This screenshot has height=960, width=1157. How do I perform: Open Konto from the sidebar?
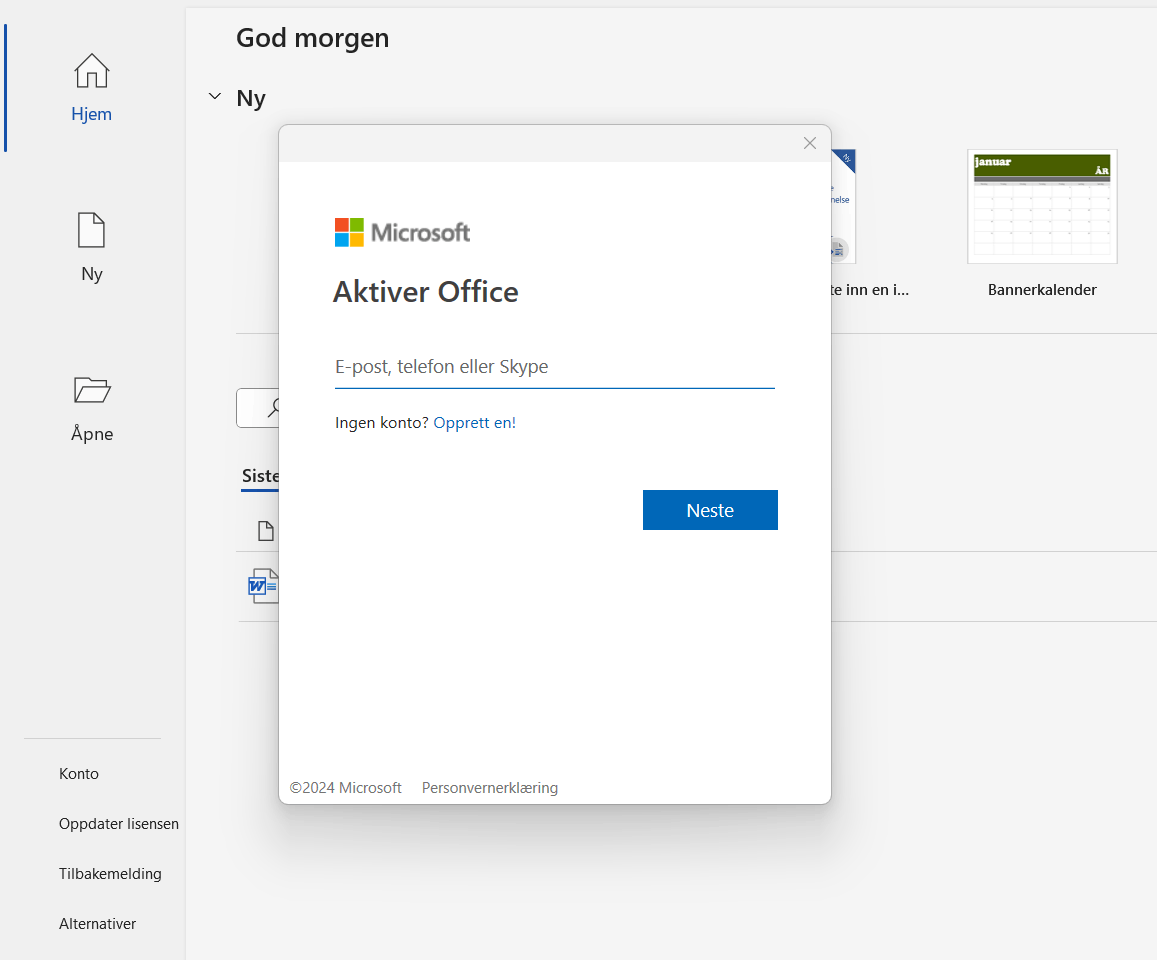78,773
